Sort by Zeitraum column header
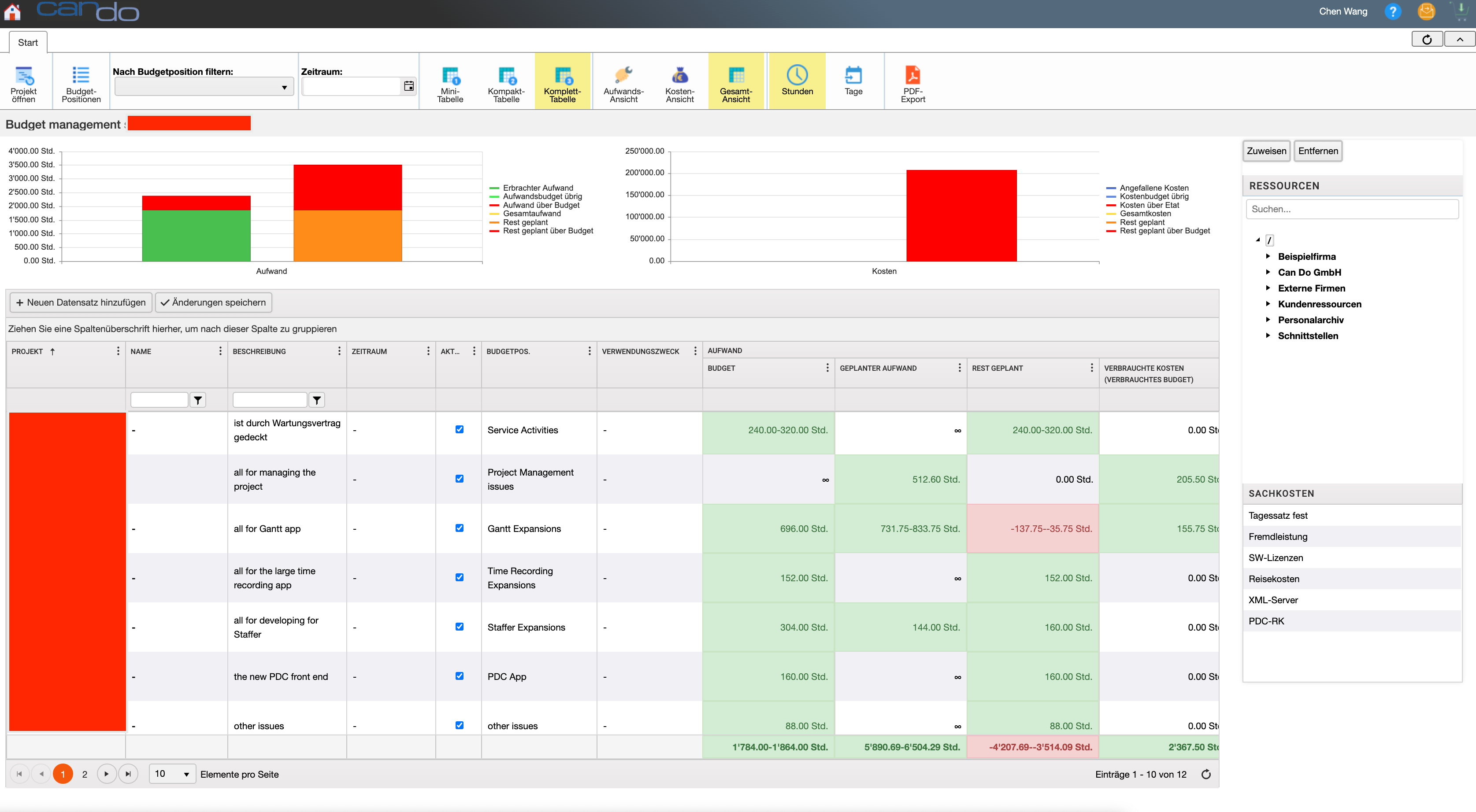 pyautogui.click(x=369, y=351)
